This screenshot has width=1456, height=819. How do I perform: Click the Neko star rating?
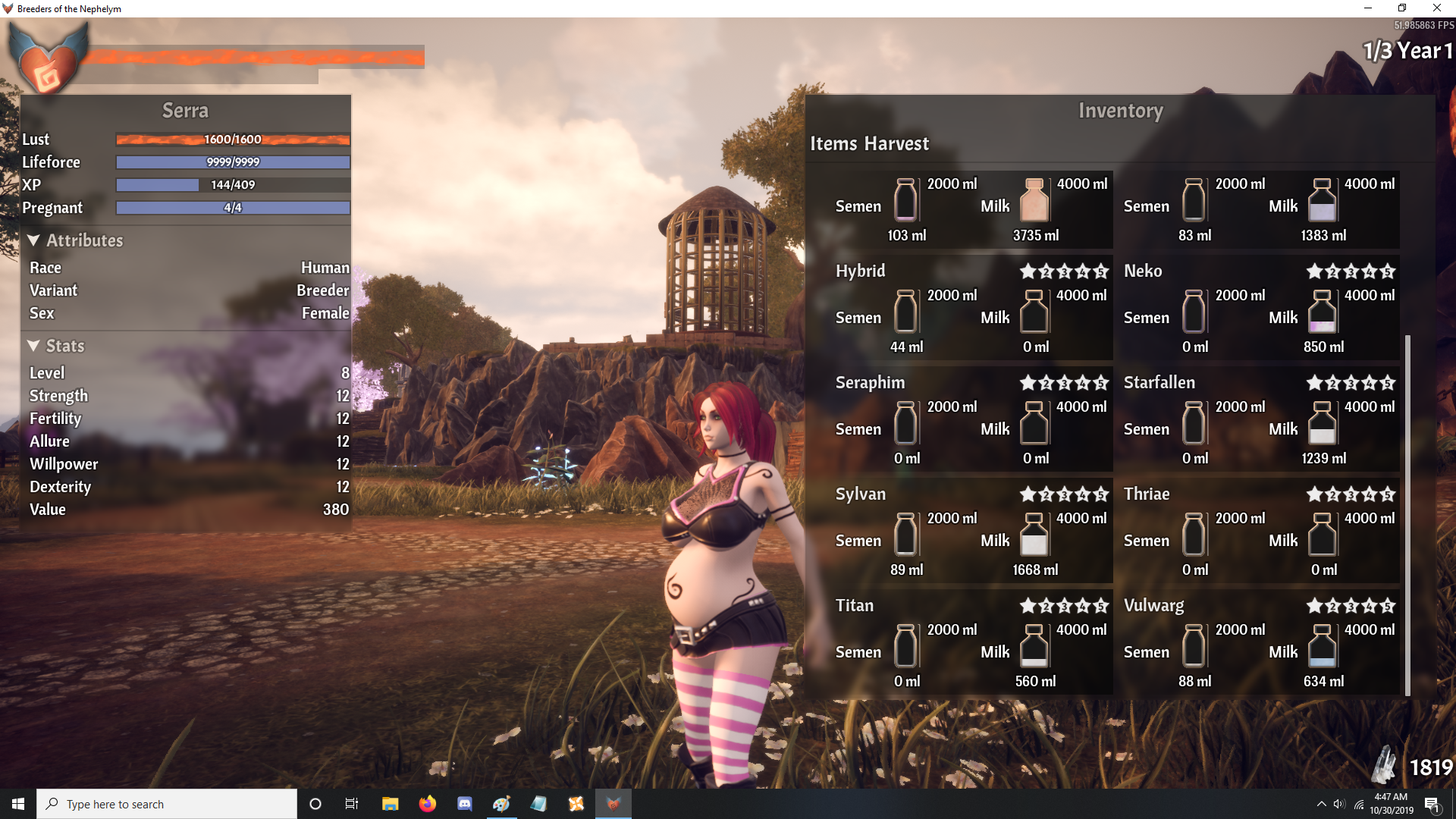click(1351, 271)
